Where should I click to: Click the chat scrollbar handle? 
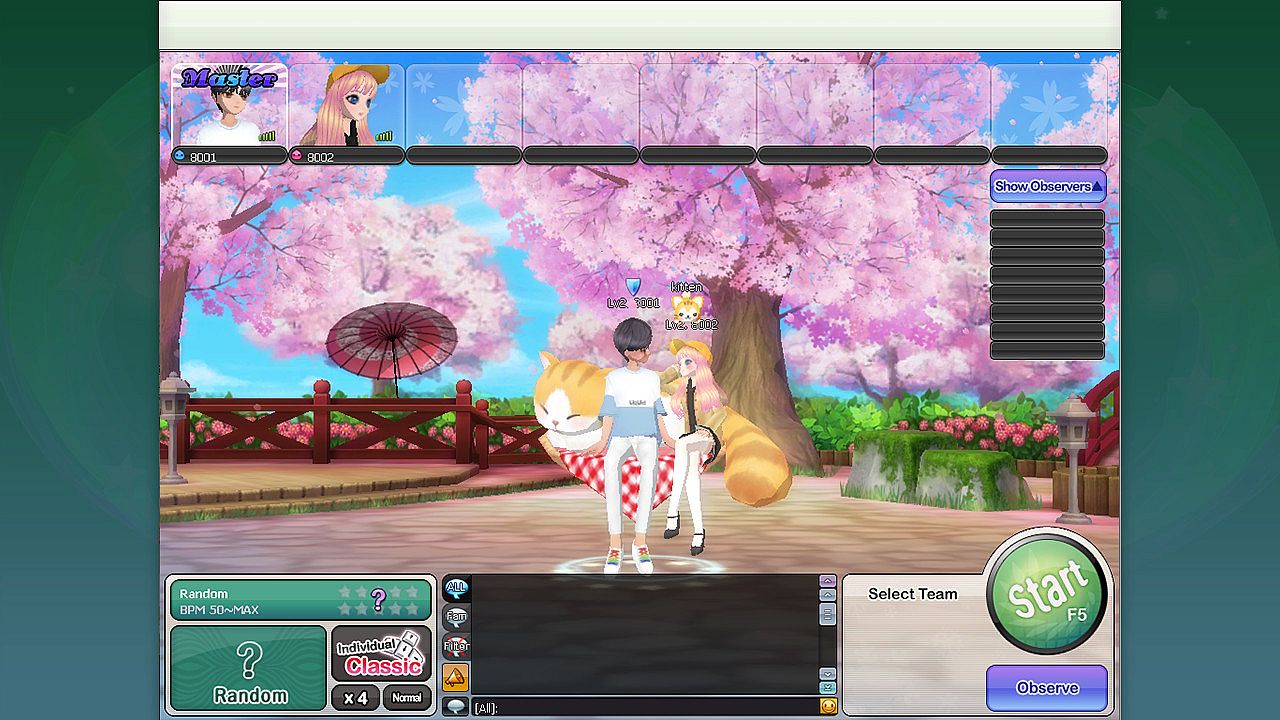pyautogui.click(x=827, y=613)
